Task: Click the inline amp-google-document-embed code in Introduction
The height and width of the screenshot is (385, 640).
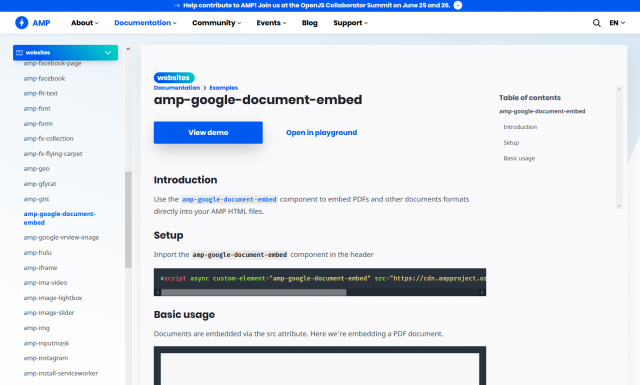Action: (x=229, y=199)
